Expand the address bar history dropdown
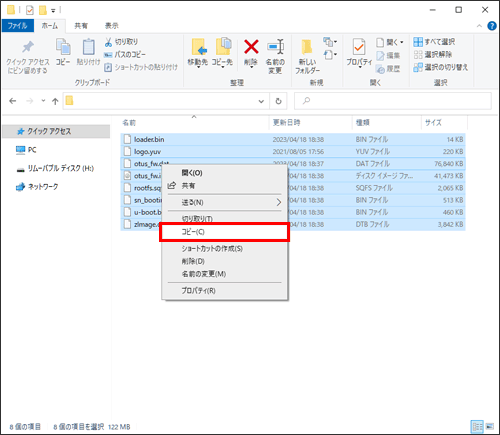The height and width of the screenshot is (435, 500). point(261,101)
